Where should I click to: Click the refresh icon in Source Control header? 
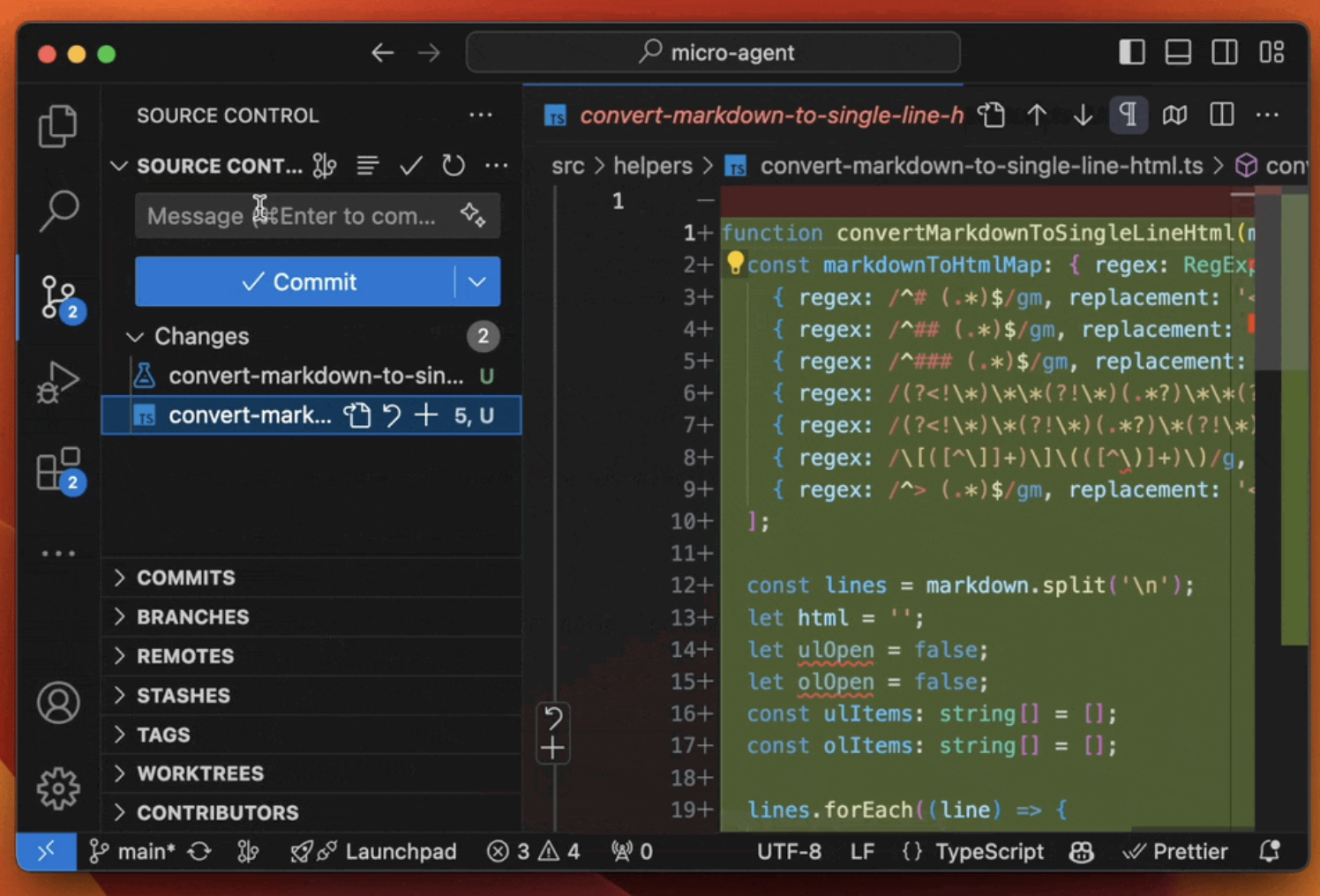454,166
